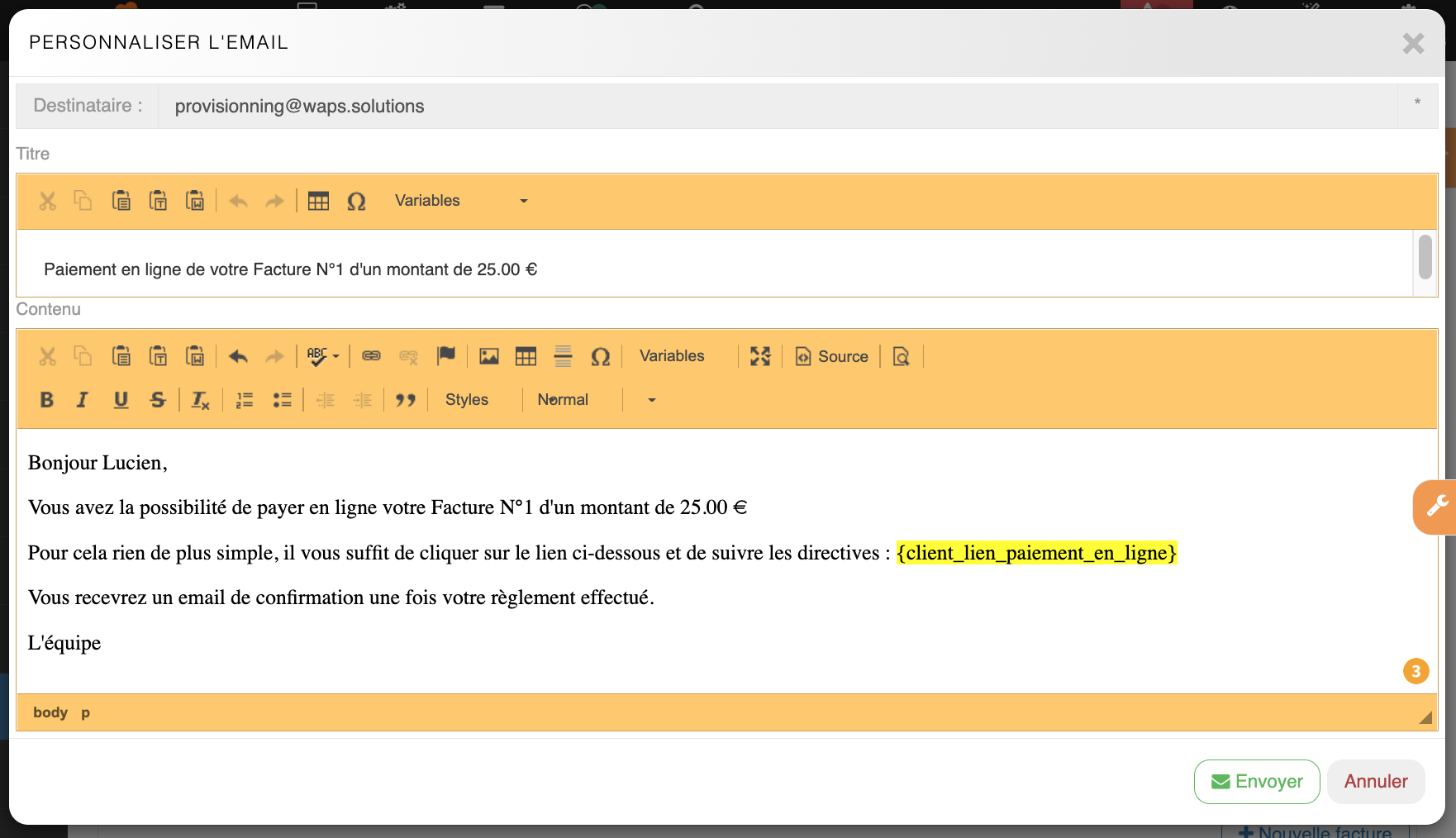
Task: Apply Underline formatting
Action: pyautogui.click(x=121, y=400)
